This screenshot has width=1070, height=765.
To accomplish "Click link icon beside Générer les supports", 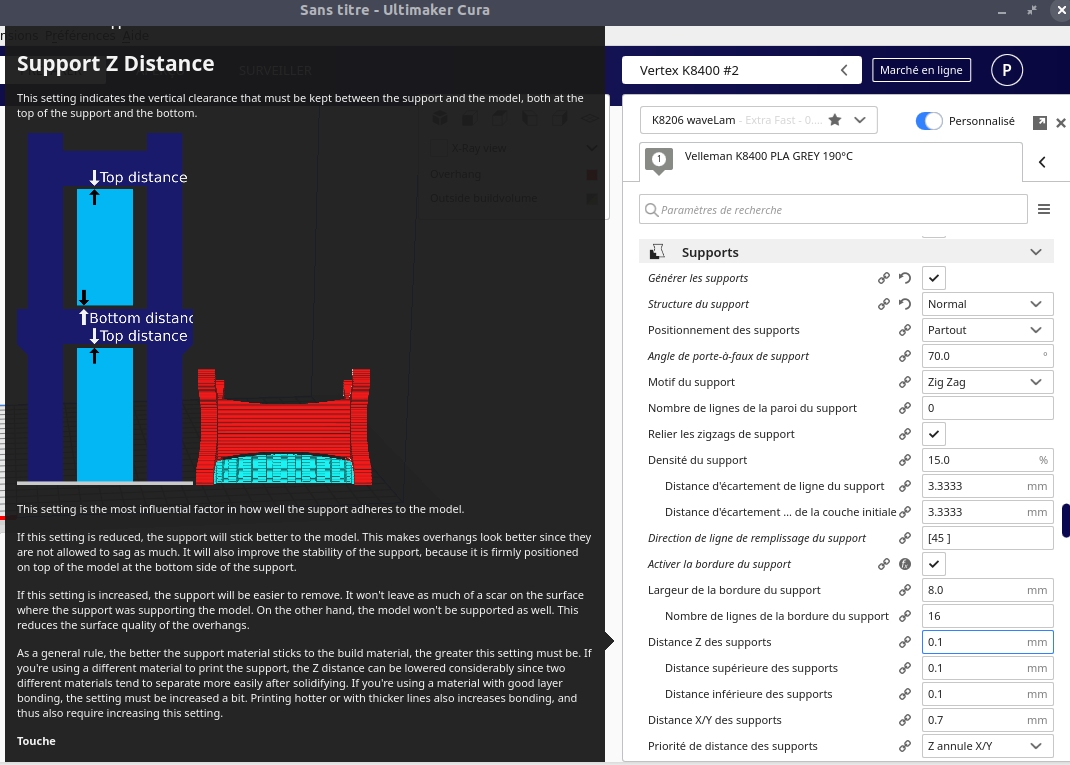I will tap(884, 278).
